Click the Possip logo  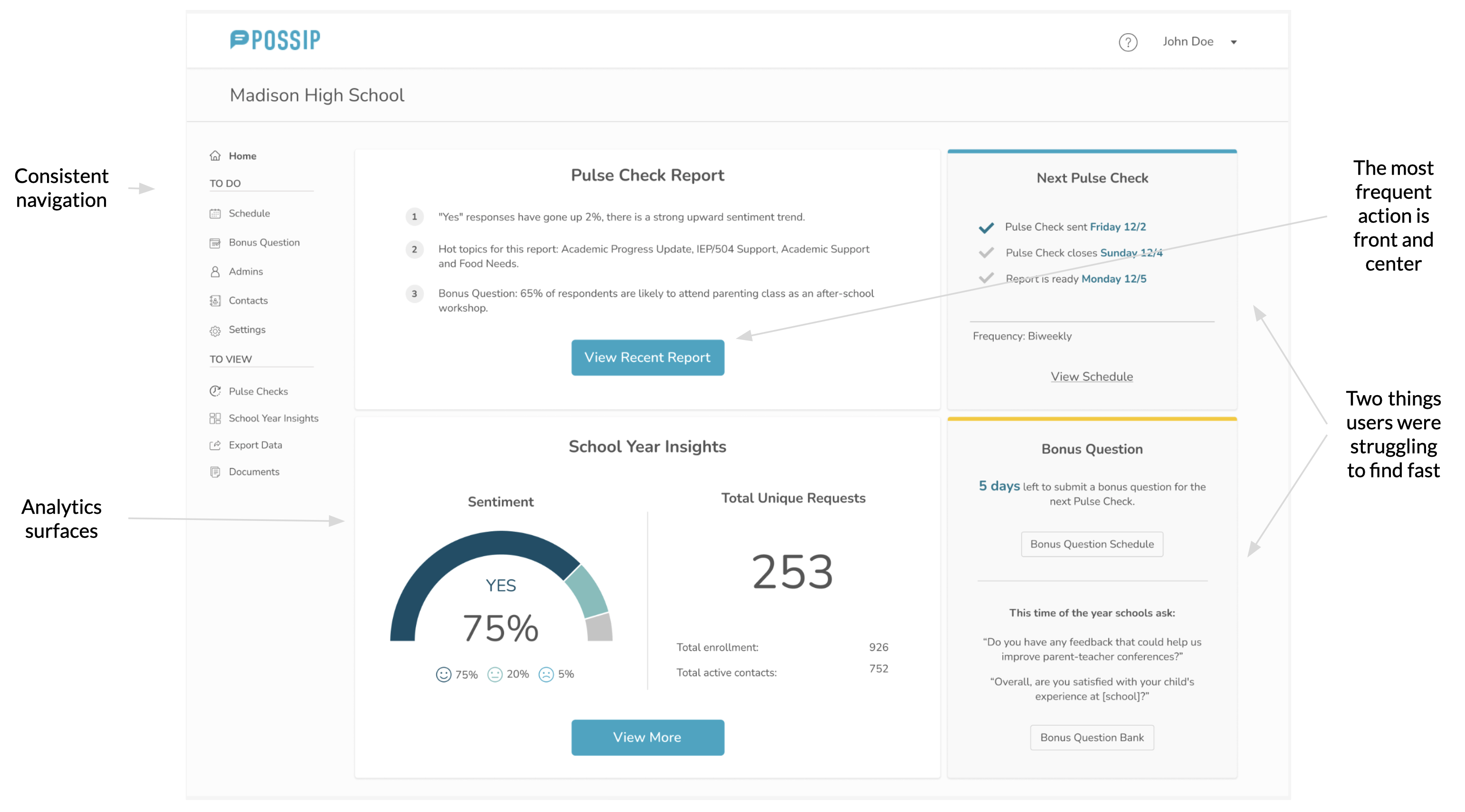pyautogui.click(x=275, y=40)
